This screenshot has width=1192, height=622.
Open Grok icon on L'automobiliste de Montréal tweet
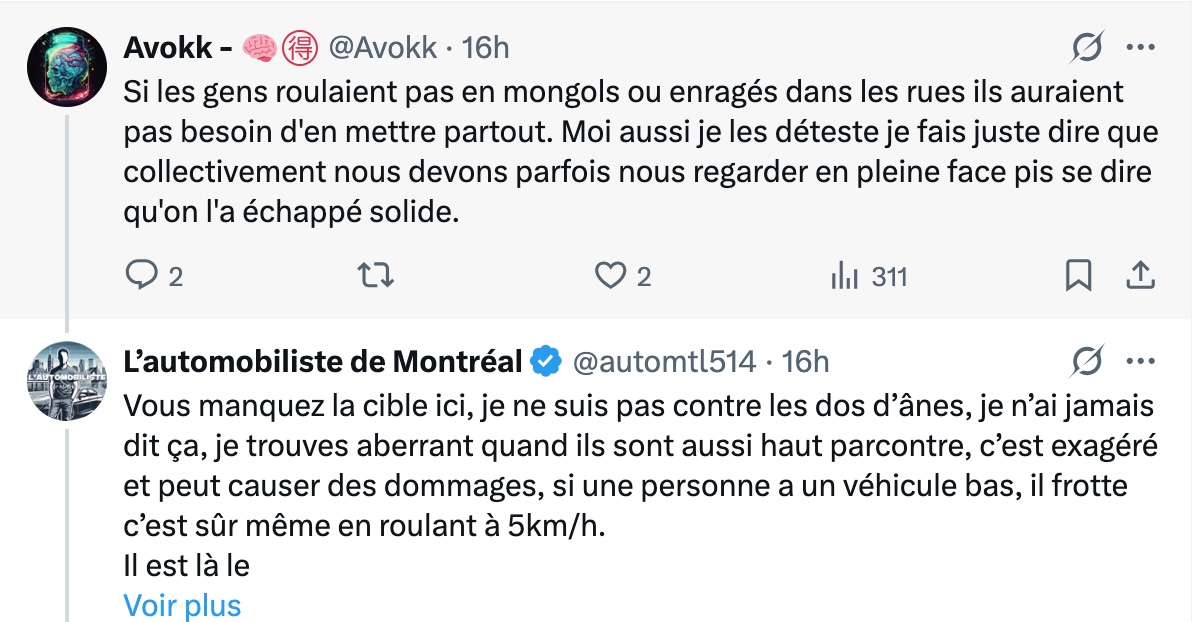1087,361
